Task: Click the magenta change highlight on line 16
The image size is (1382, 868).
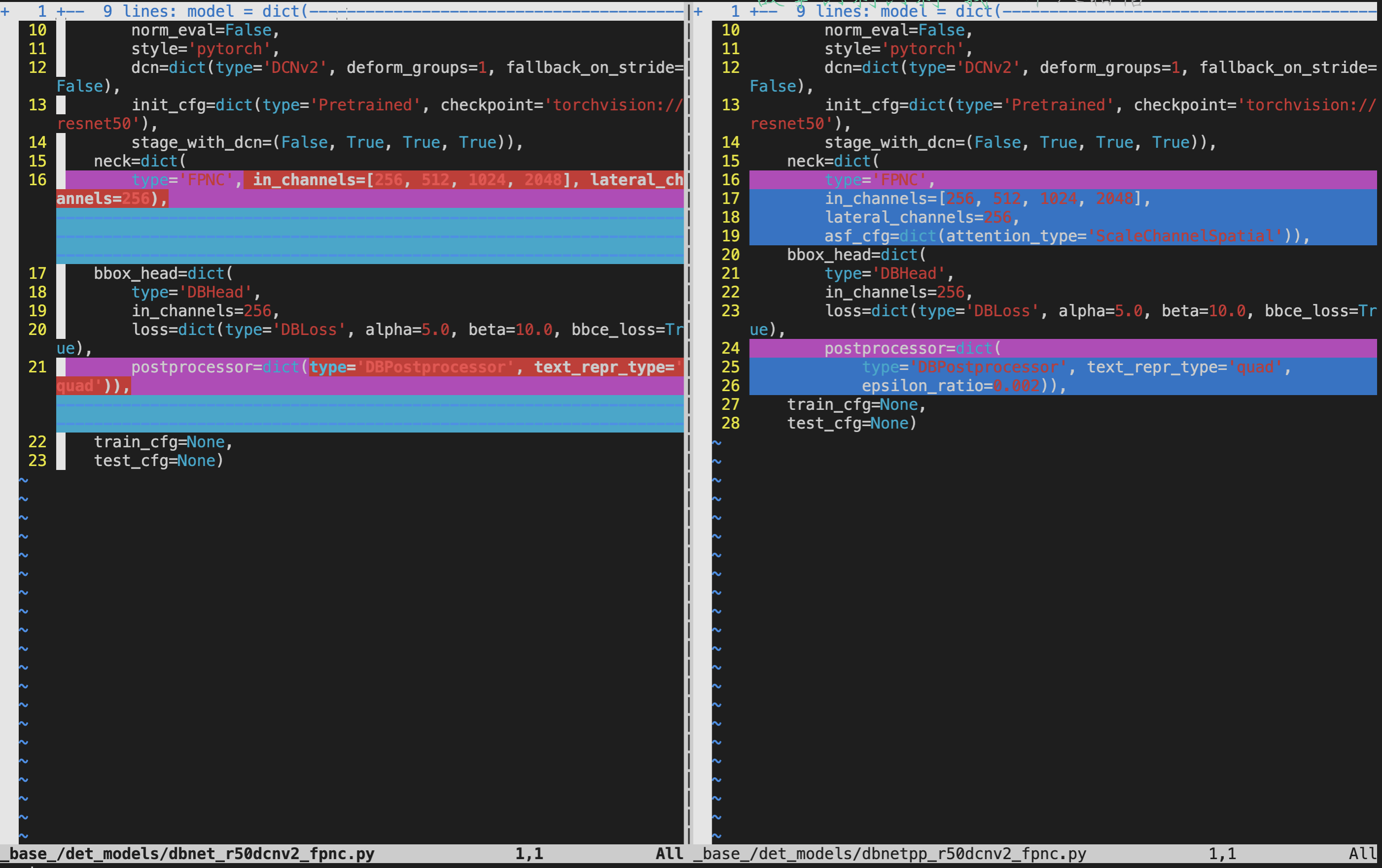Action: [x=172, y=180]
